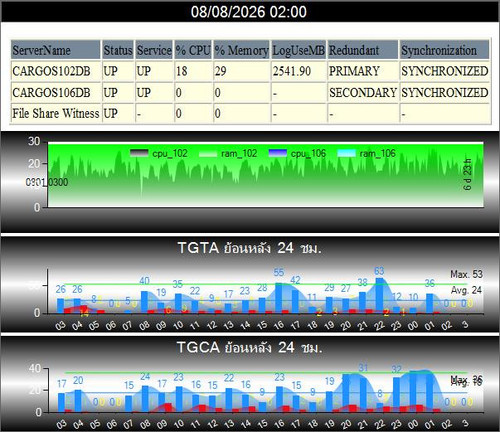500x432 pixels.
Task: Click the 08/08/2026 02:00 timestamp header
Action: pos(249,12)
